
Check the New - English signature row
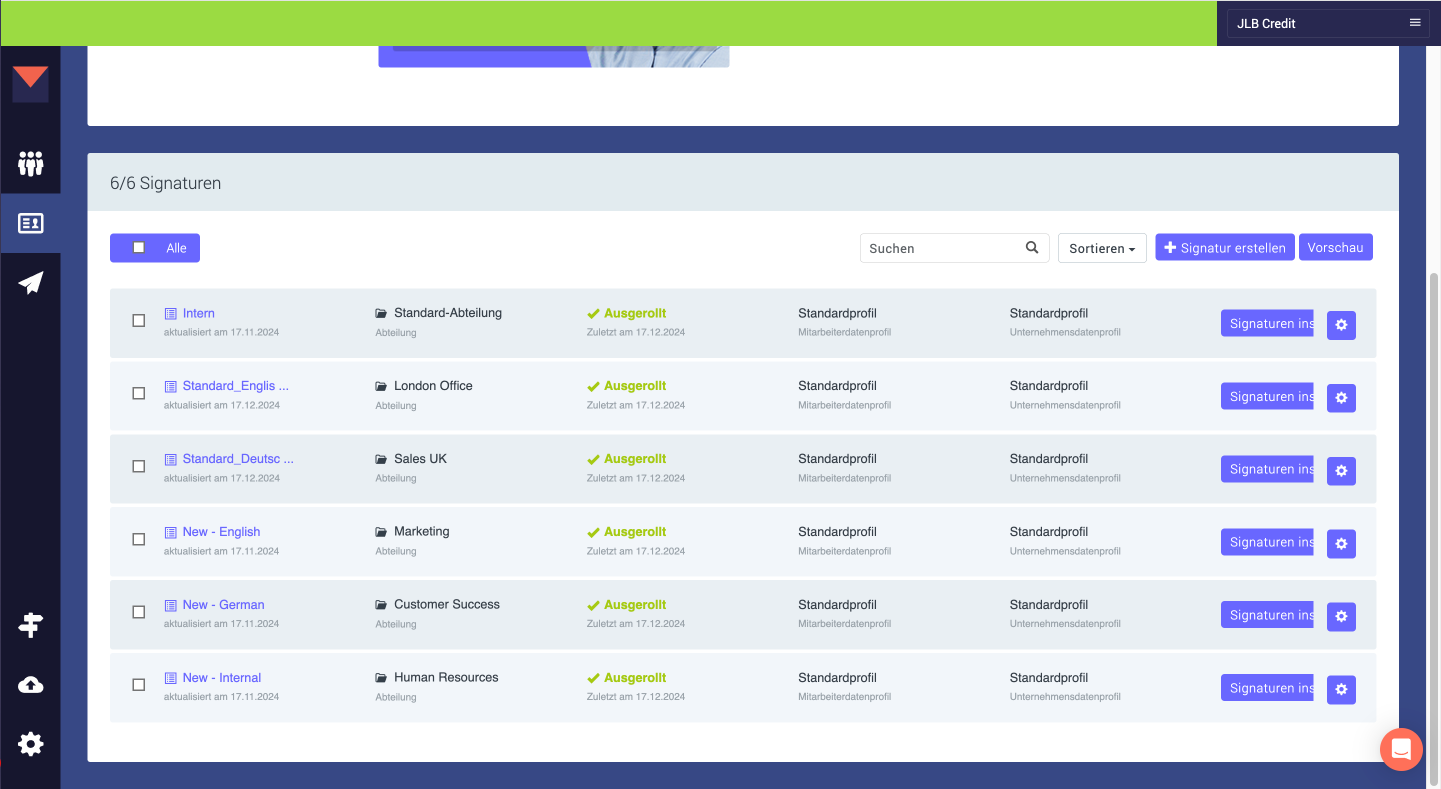(x=139, y=539)
